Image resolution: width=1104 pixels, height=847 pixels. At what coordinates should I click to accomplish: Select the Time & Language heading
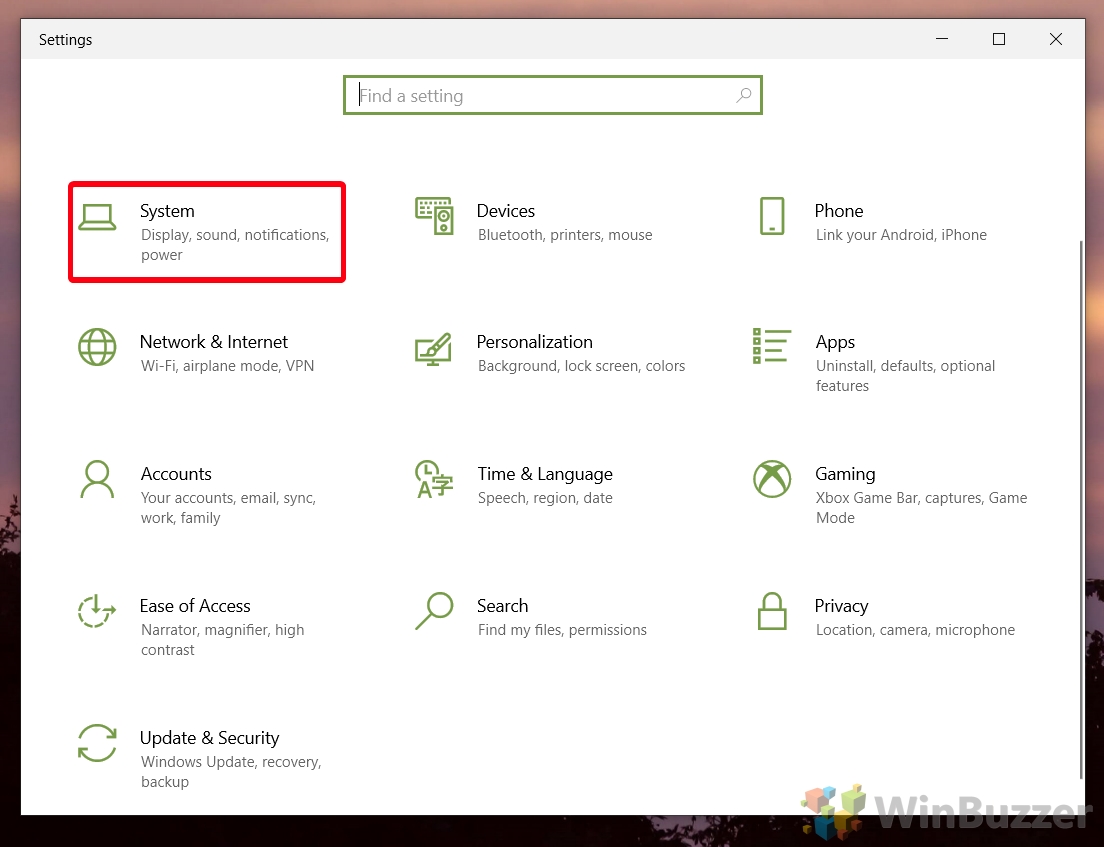(545, 475)
